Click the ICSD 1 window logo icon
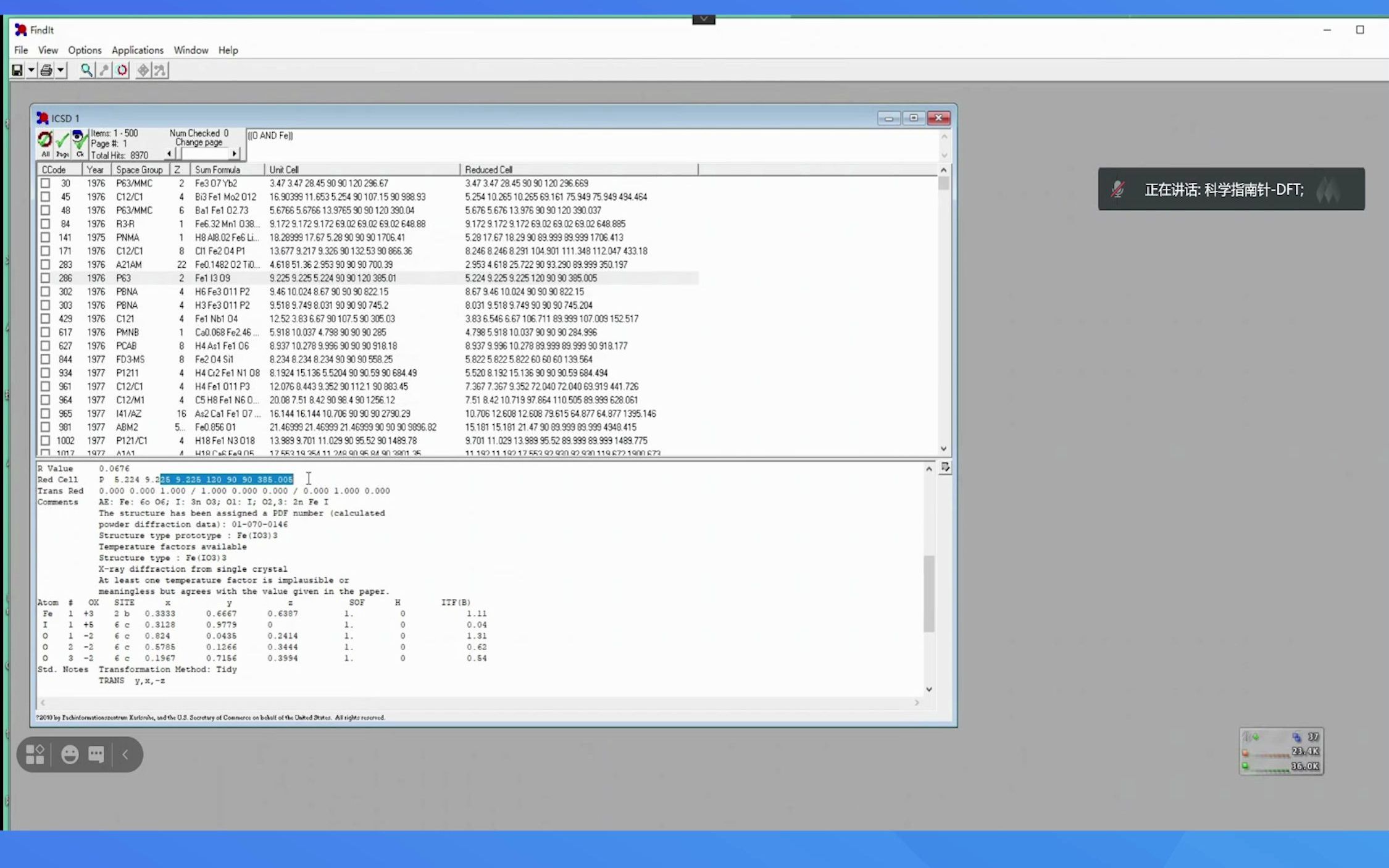1389x868 pixels. pyautogui.click(x=42, y=118)
